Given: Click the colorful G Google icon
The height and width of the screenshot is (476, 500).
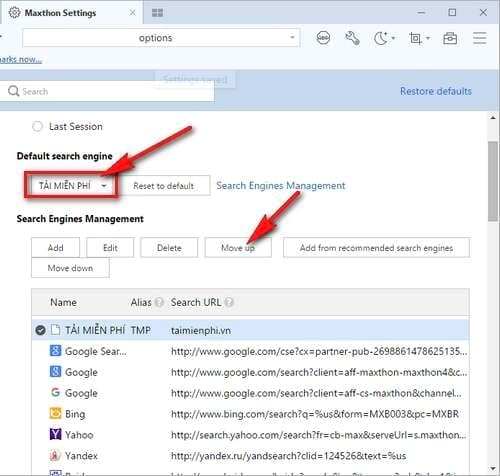Looking at the screenshot, I should 55,392.
